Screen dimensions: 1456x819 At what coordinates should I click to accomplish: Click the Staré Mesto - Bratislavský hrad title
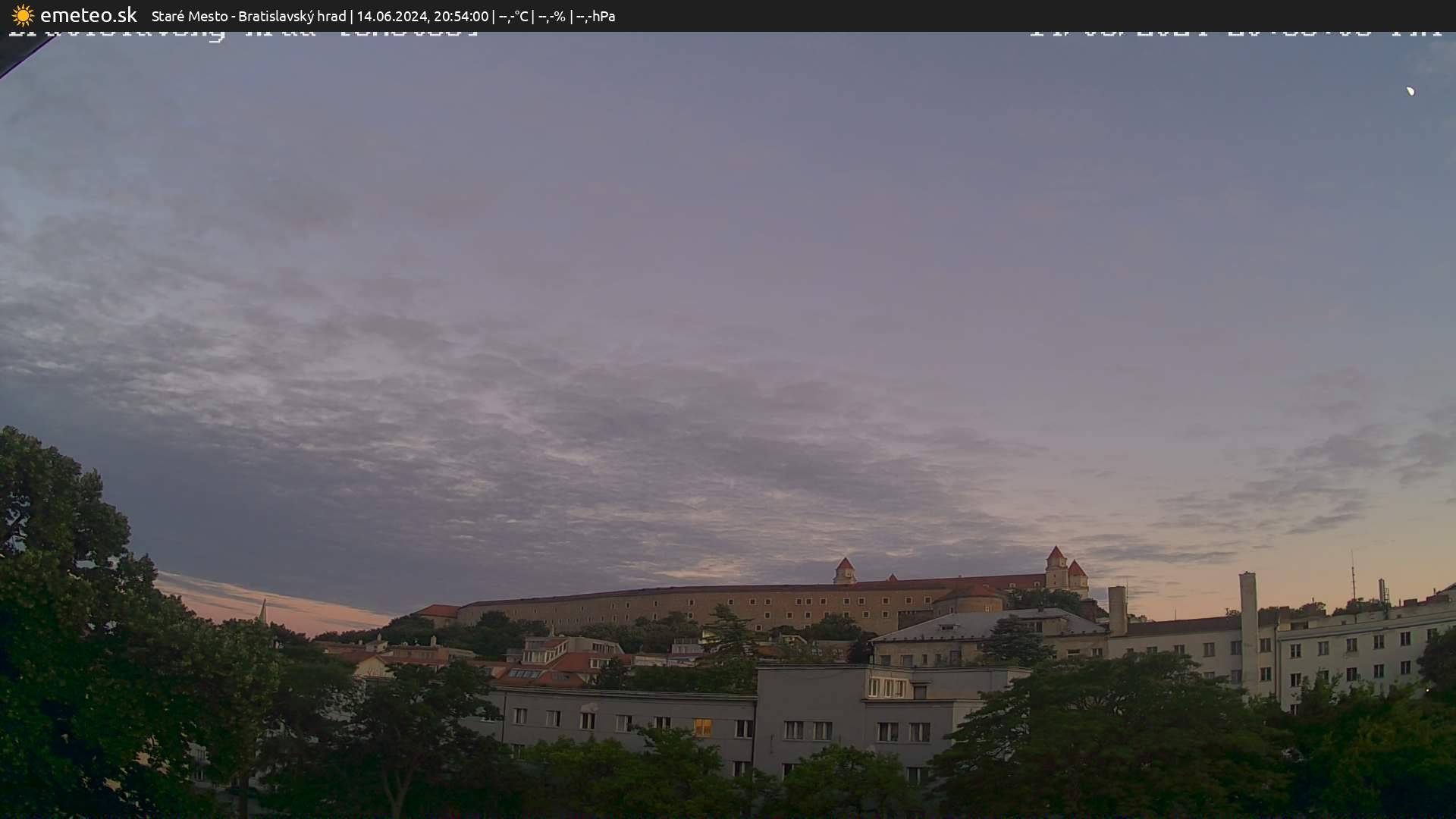(249, 16)
